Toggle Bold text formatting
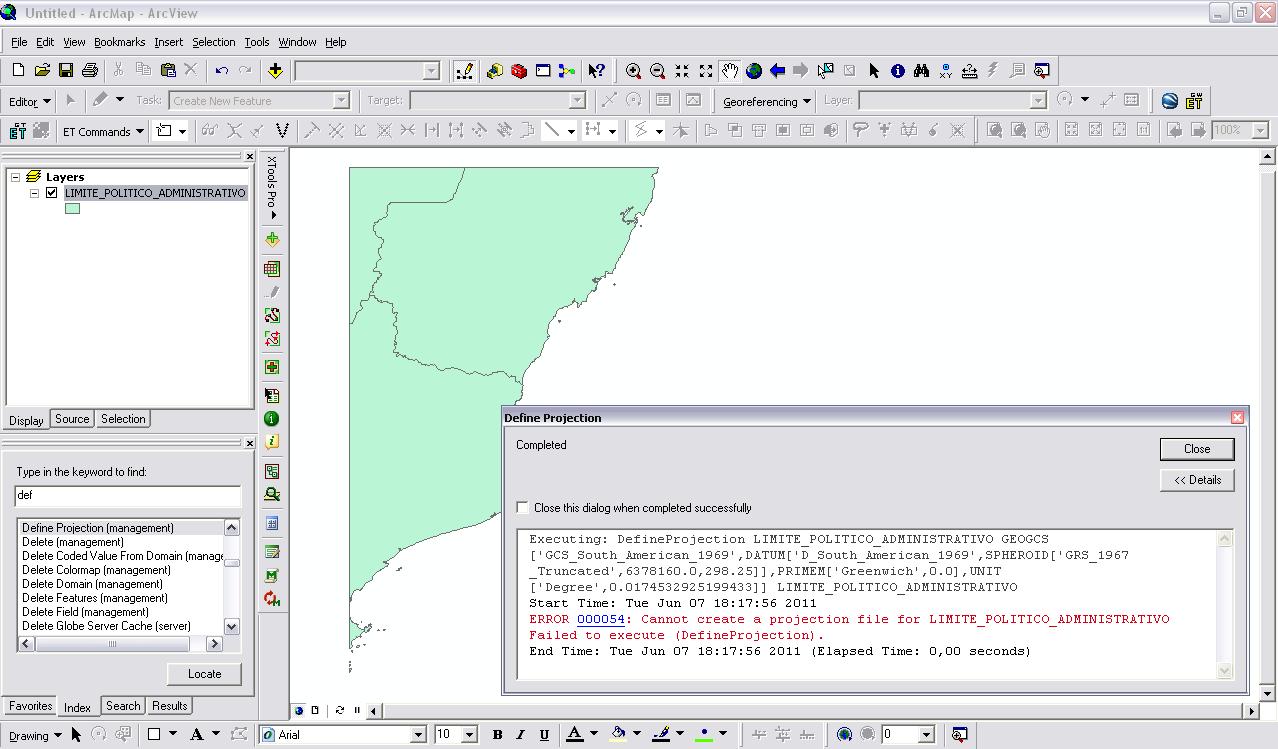Viewport: 1278px width, 749px height. (497, 735)
